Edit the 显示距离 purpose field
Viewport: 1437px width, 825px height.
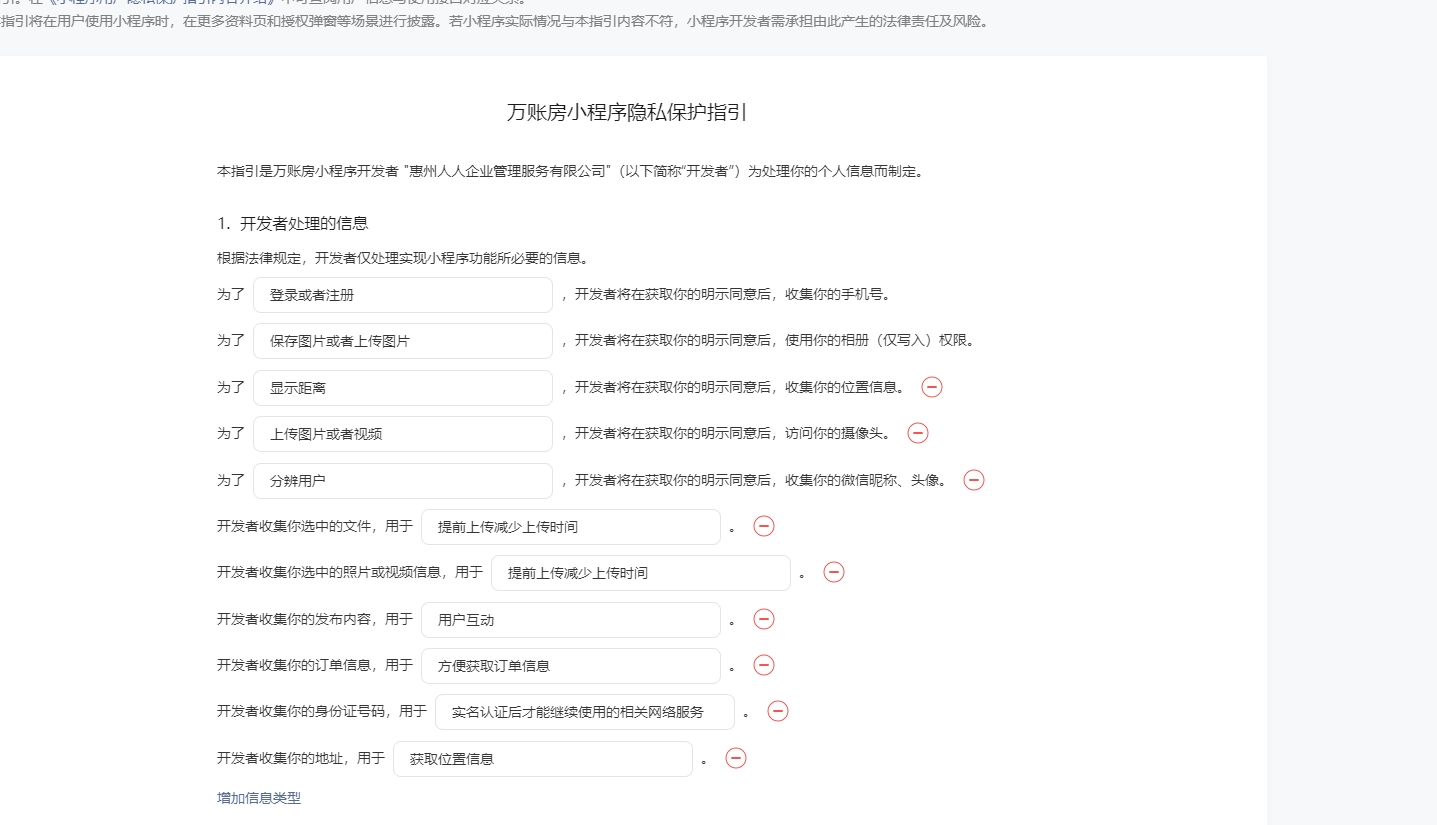click(x=403, y=387)
